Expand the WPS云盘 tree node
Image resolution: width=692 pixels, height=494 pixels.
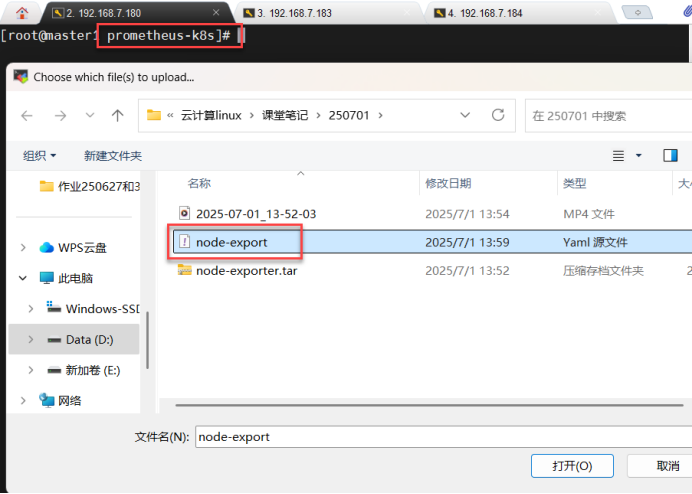click(24, 247)
